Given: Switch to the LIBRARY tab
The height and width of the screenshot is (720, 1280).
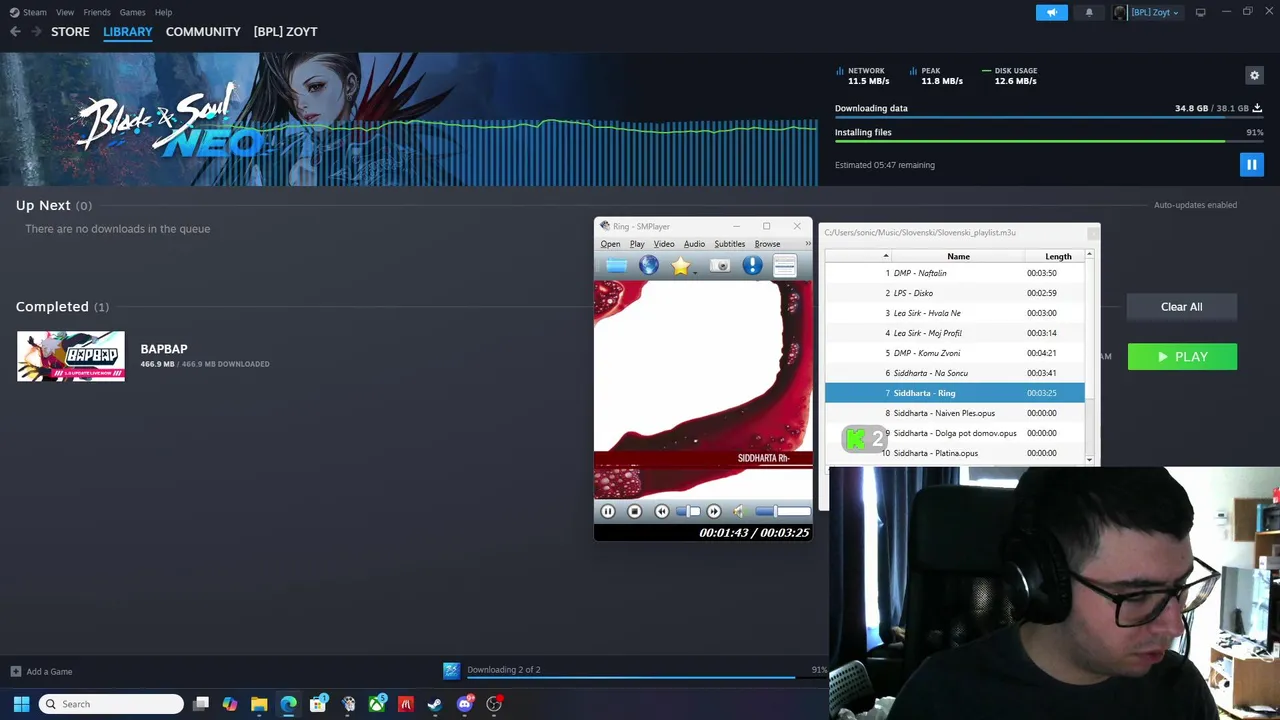Looking at the screenshot, I should [128, 32].
